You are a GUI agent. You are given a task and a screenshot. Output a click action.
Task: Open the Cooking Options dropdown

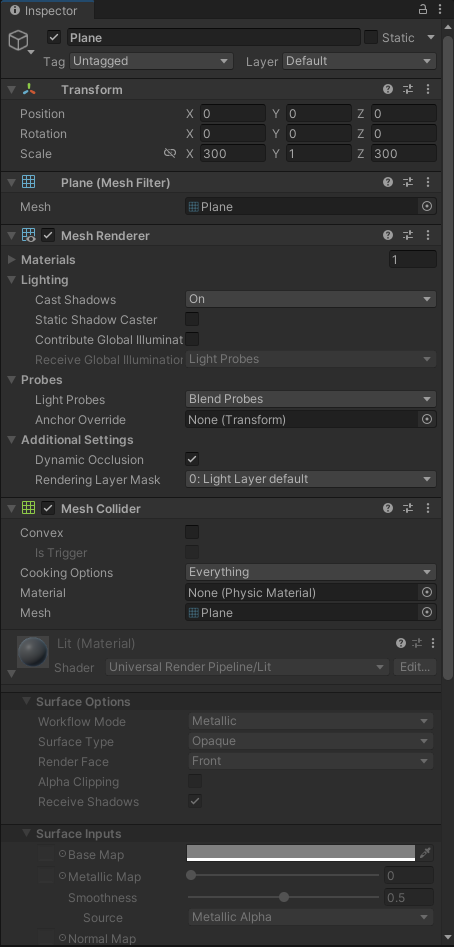310,572
